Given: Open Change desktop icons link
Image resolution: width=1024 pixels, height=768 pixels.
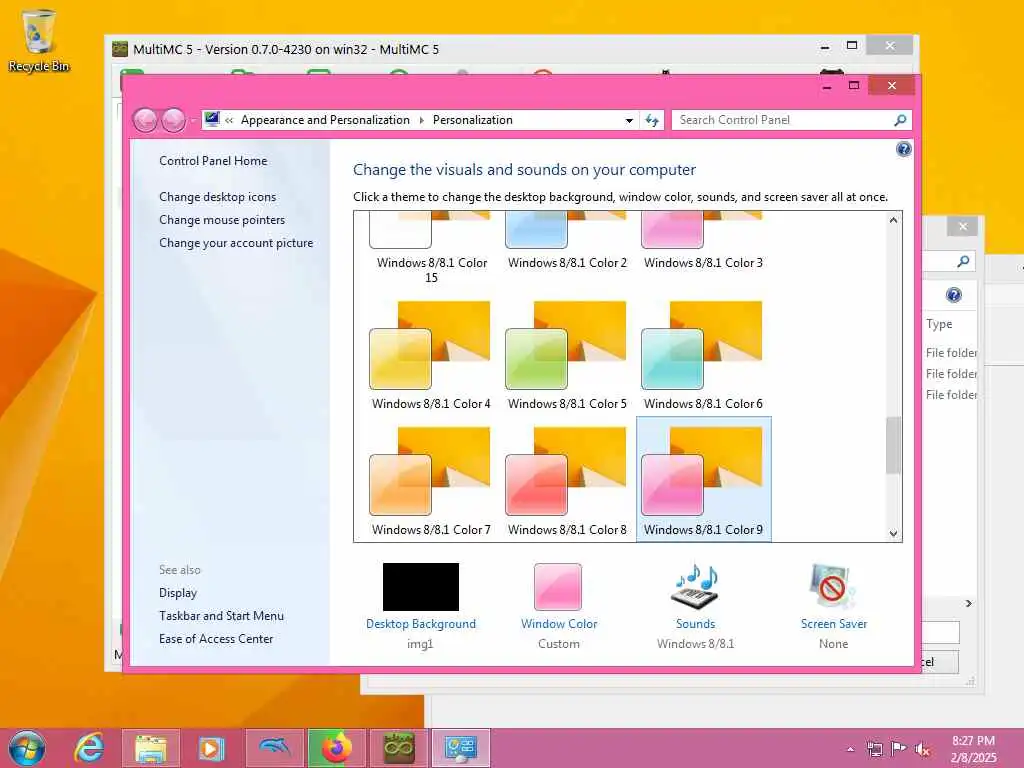Looking at the screenshot, I should coord(217,197).
